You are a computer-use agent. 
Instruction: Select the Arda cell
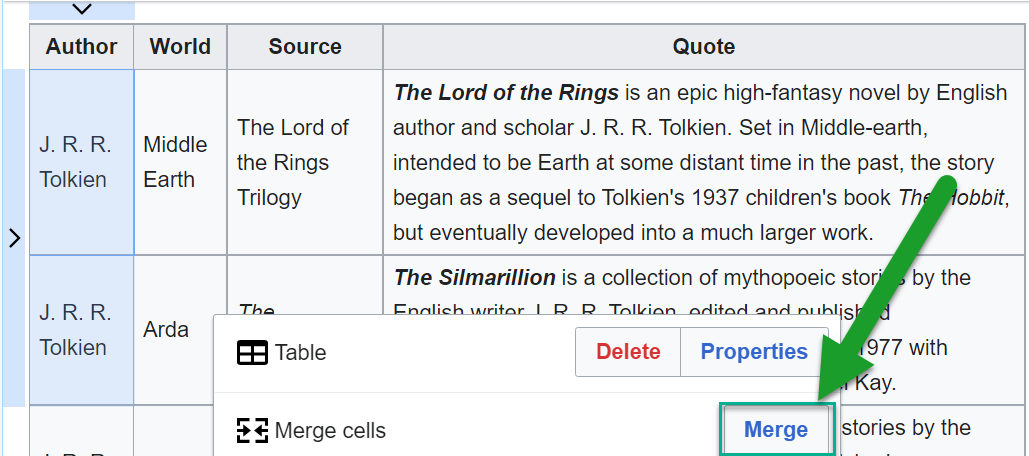pyautogui.click(x=165, y=329)
